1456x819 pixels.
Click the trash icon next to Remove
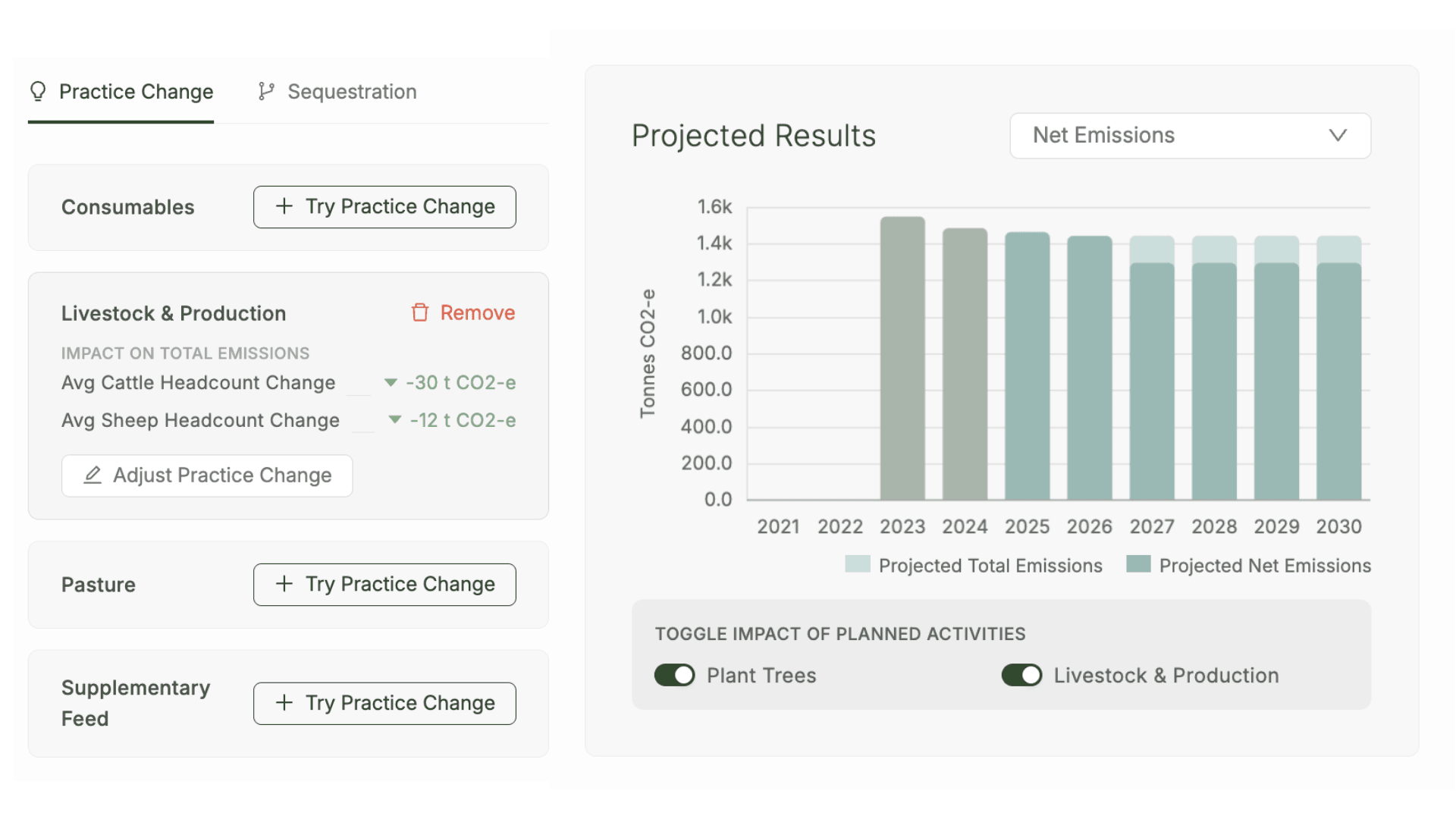point(420,312)
